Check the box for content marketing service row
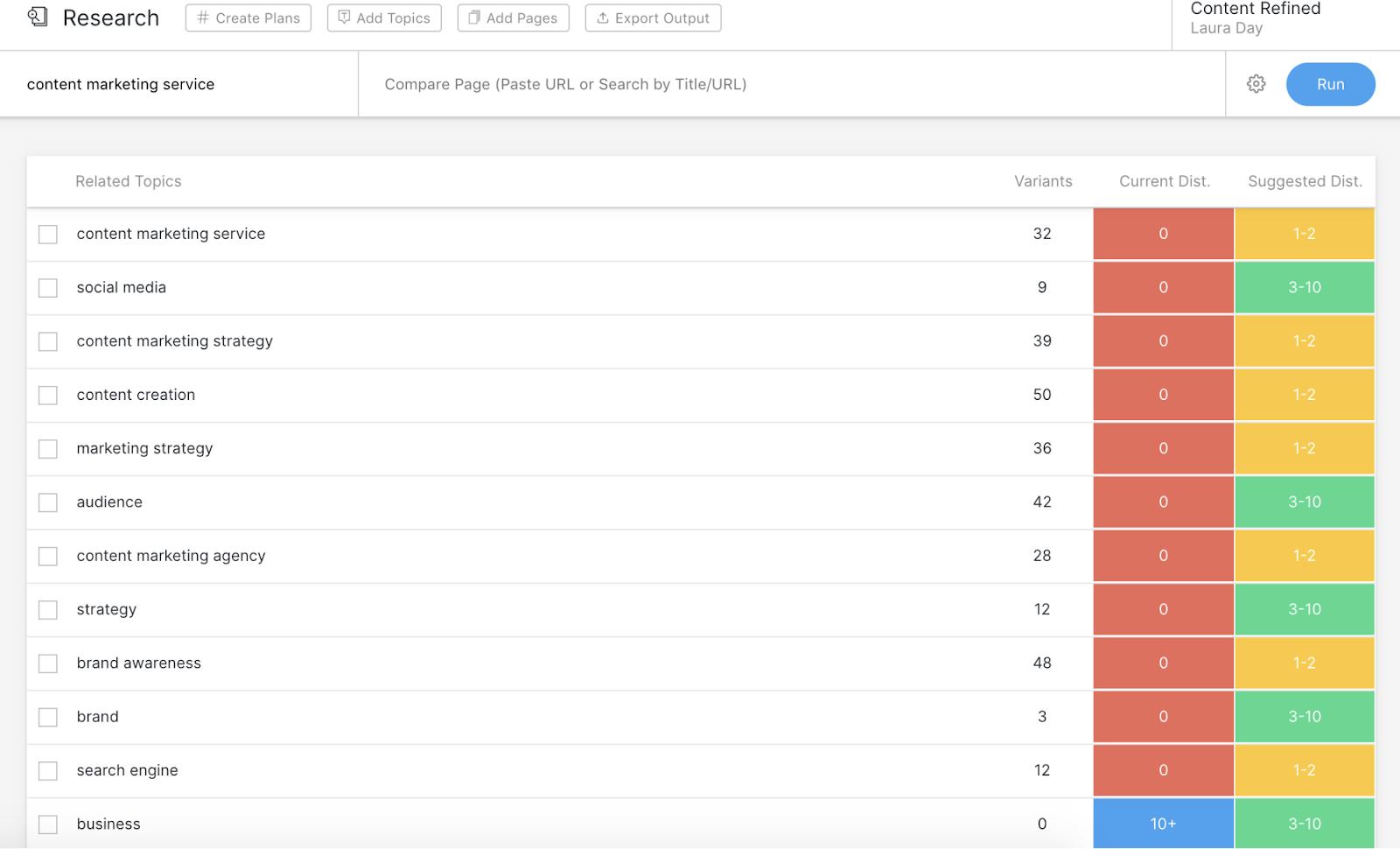1400x849 pixels. (x=48, y=235)
